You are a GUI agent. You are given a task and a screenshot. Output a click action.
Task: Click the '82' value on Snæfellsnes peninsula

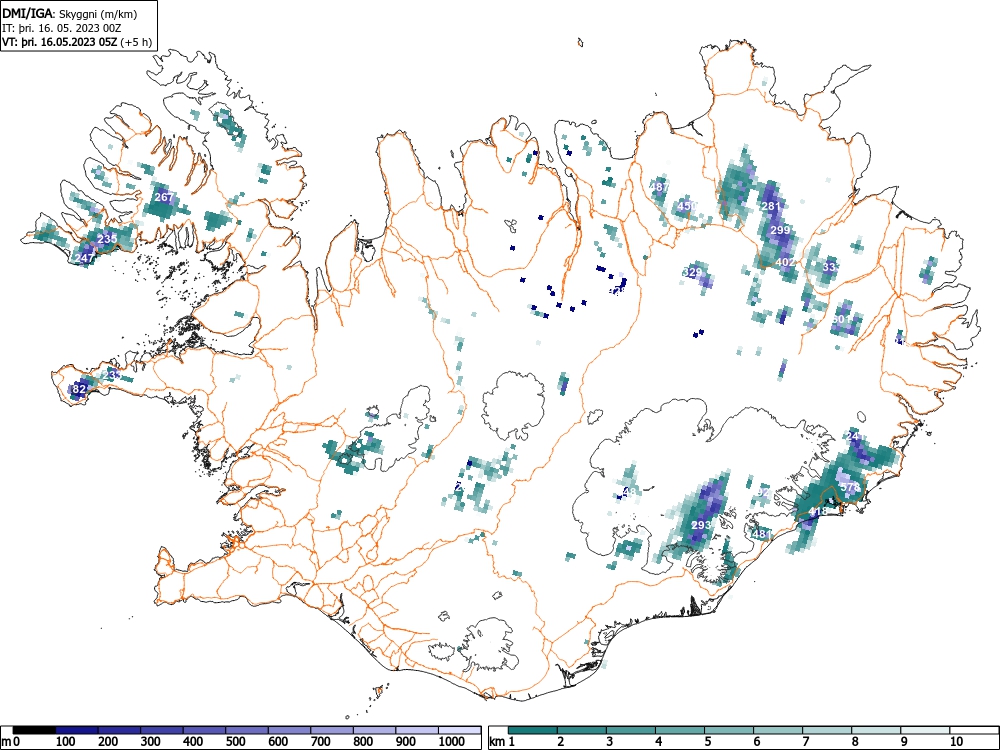[79, 389]
